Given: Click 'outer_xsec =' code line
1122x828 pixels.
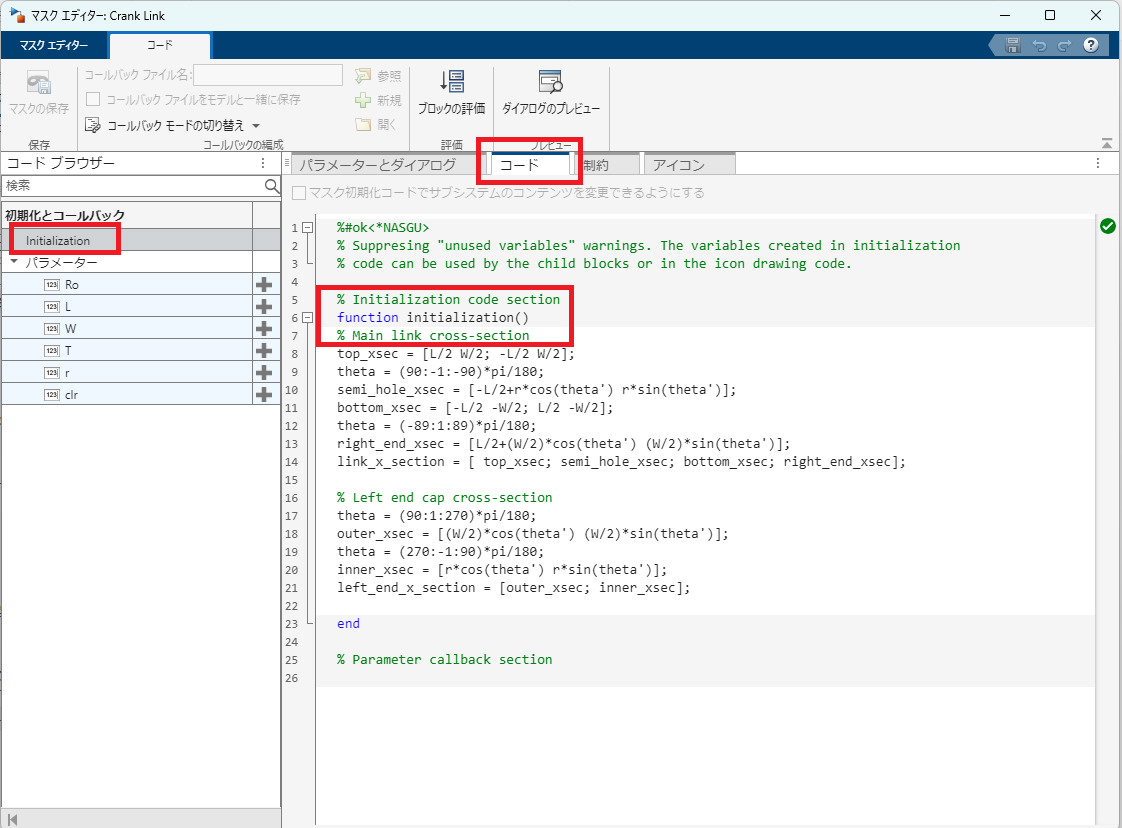Looking at the screenshot, I should (x=533, y=533).
